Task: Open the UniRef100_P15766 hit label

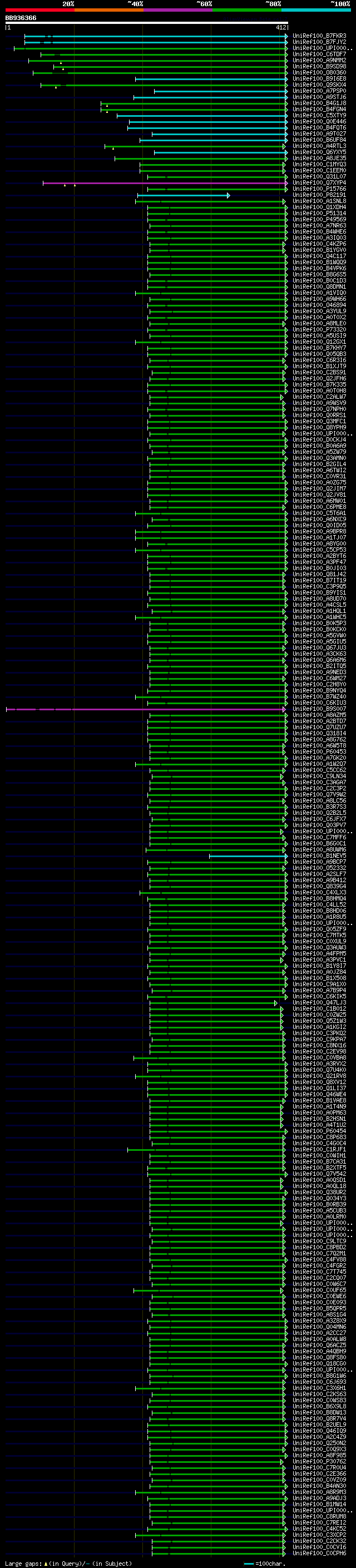Action: click(319, 189)
